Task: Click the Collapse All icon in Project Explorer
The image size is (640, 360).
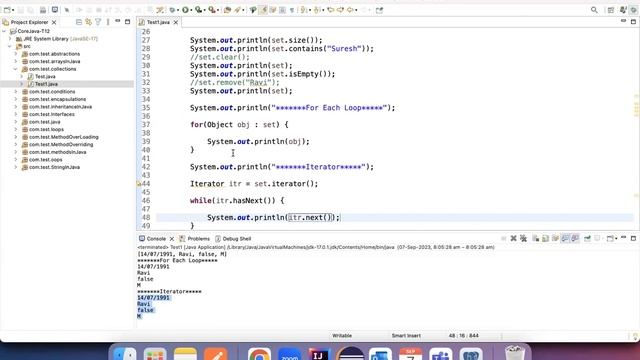Action: [x=79, y=22]
